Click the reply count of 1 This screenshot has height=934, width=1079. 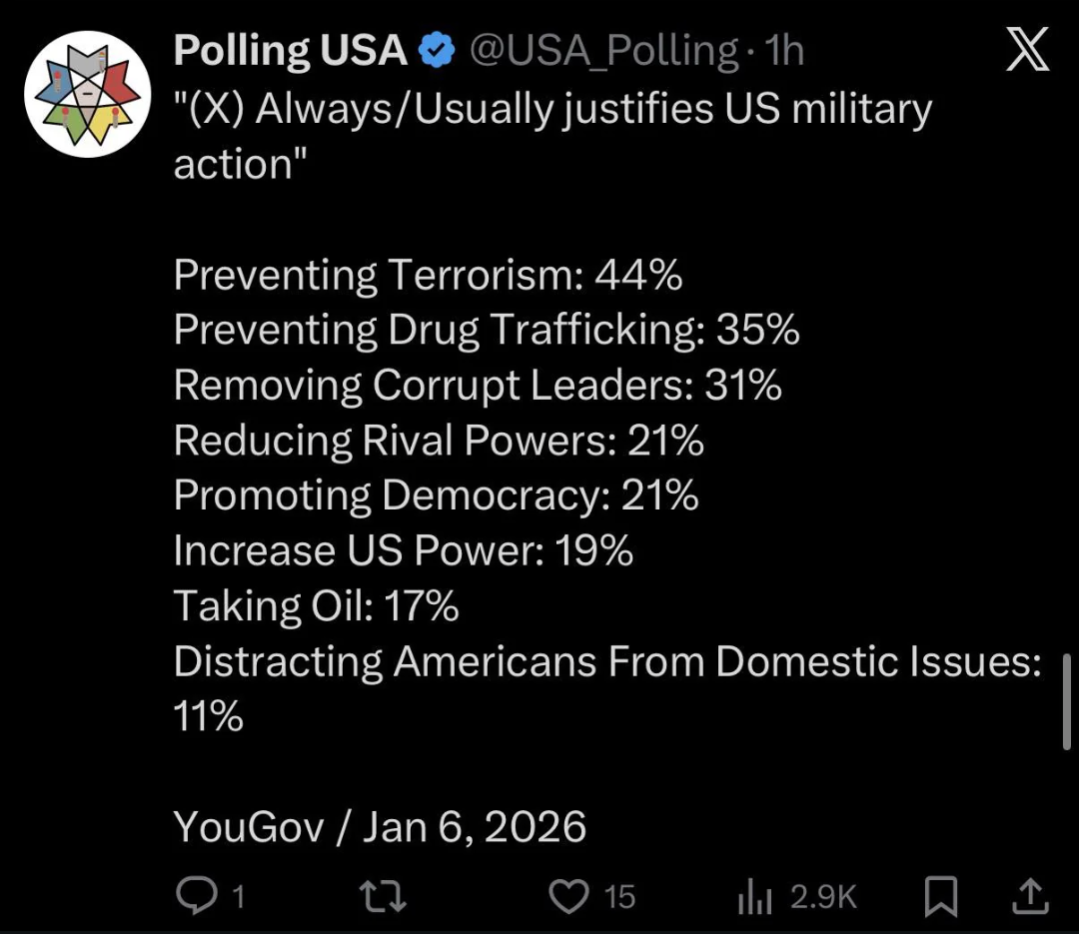(x=238, y=896)
